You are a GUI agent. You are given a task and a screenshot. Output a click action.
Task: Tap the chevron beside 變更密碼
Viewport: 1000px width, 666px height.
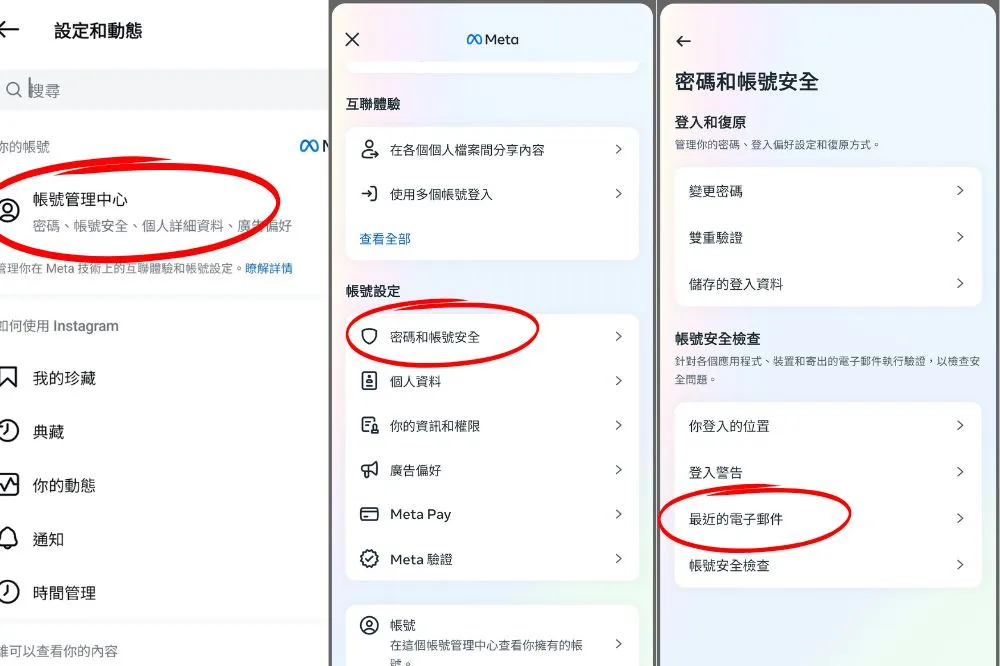point(960,191)
